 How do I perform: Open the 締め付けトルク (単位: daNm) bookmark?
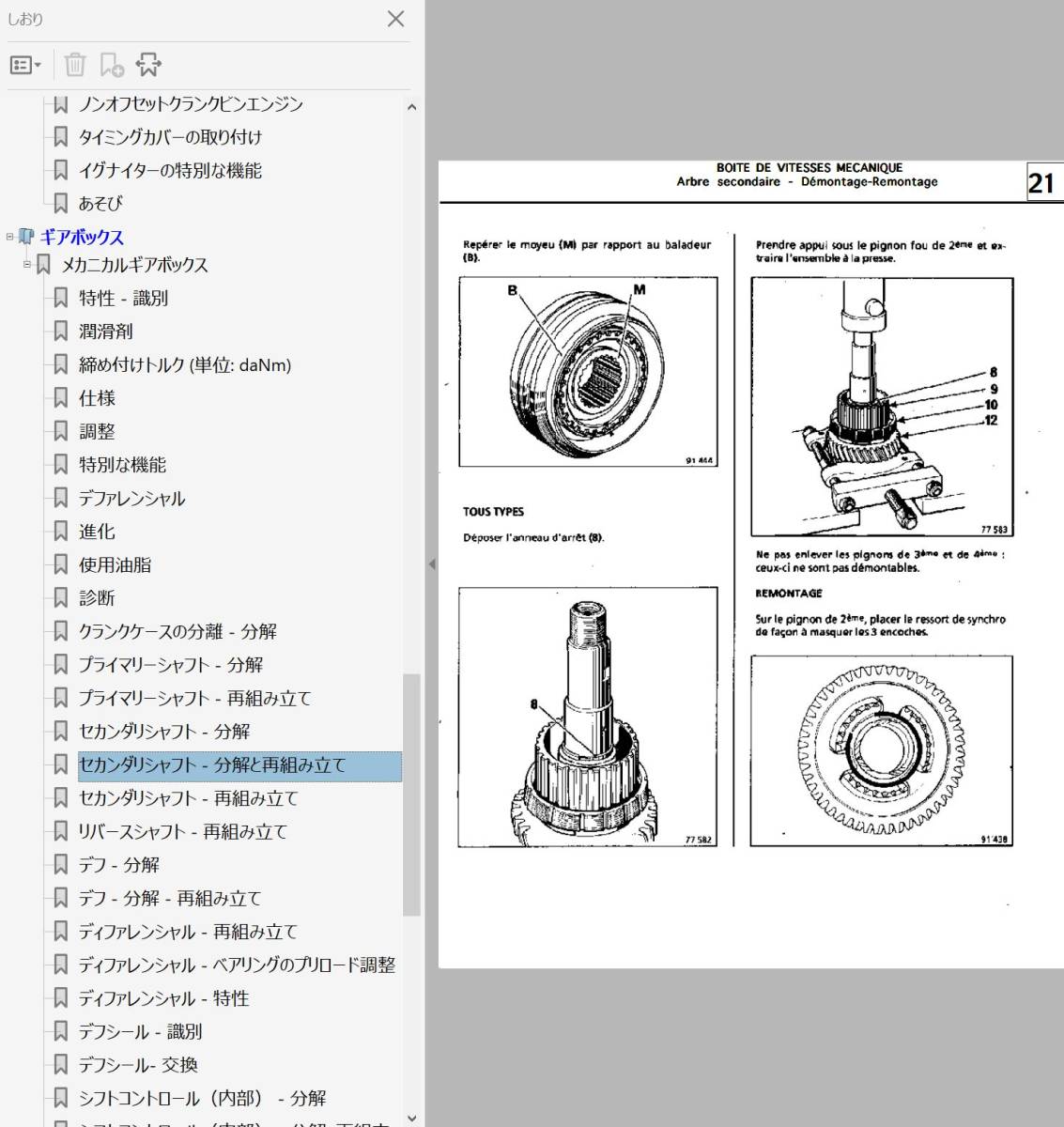point(185,365)
